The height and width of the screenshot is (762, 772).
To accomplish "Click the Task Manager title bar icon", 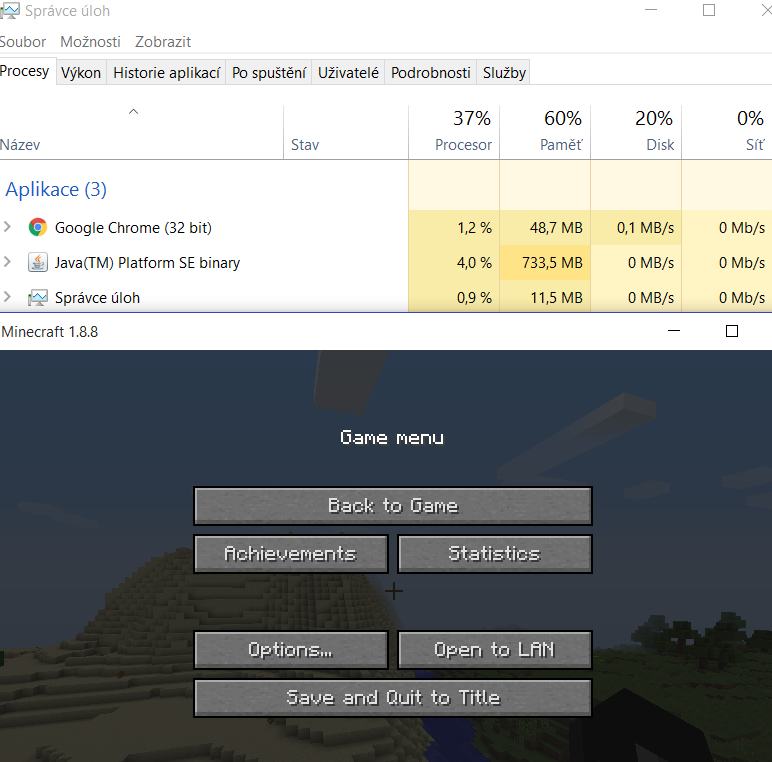I will coord(9,10).
